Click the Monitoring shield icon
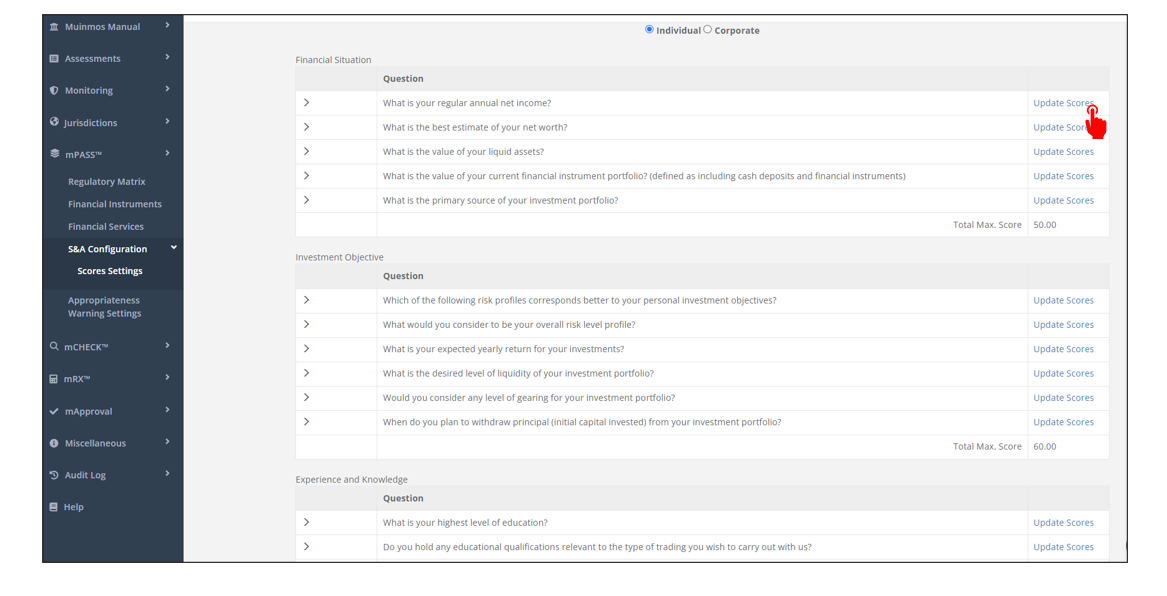Viewport: 1167px width, 596px height. 54,91
